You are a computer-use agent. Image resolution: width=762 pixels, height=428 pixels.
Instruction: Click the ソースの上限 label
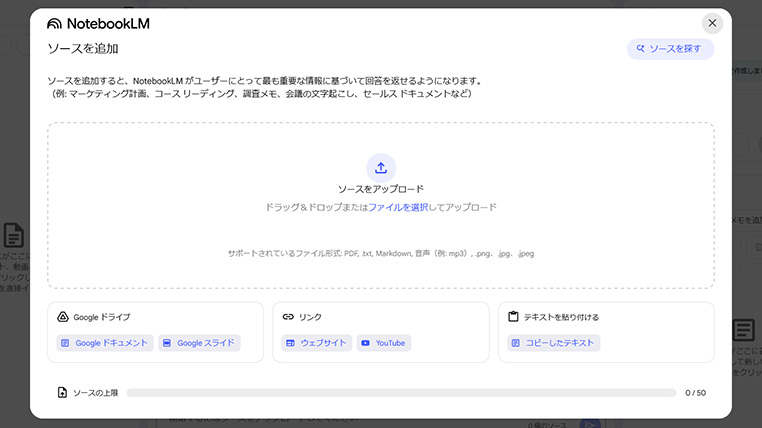point(96,393)
